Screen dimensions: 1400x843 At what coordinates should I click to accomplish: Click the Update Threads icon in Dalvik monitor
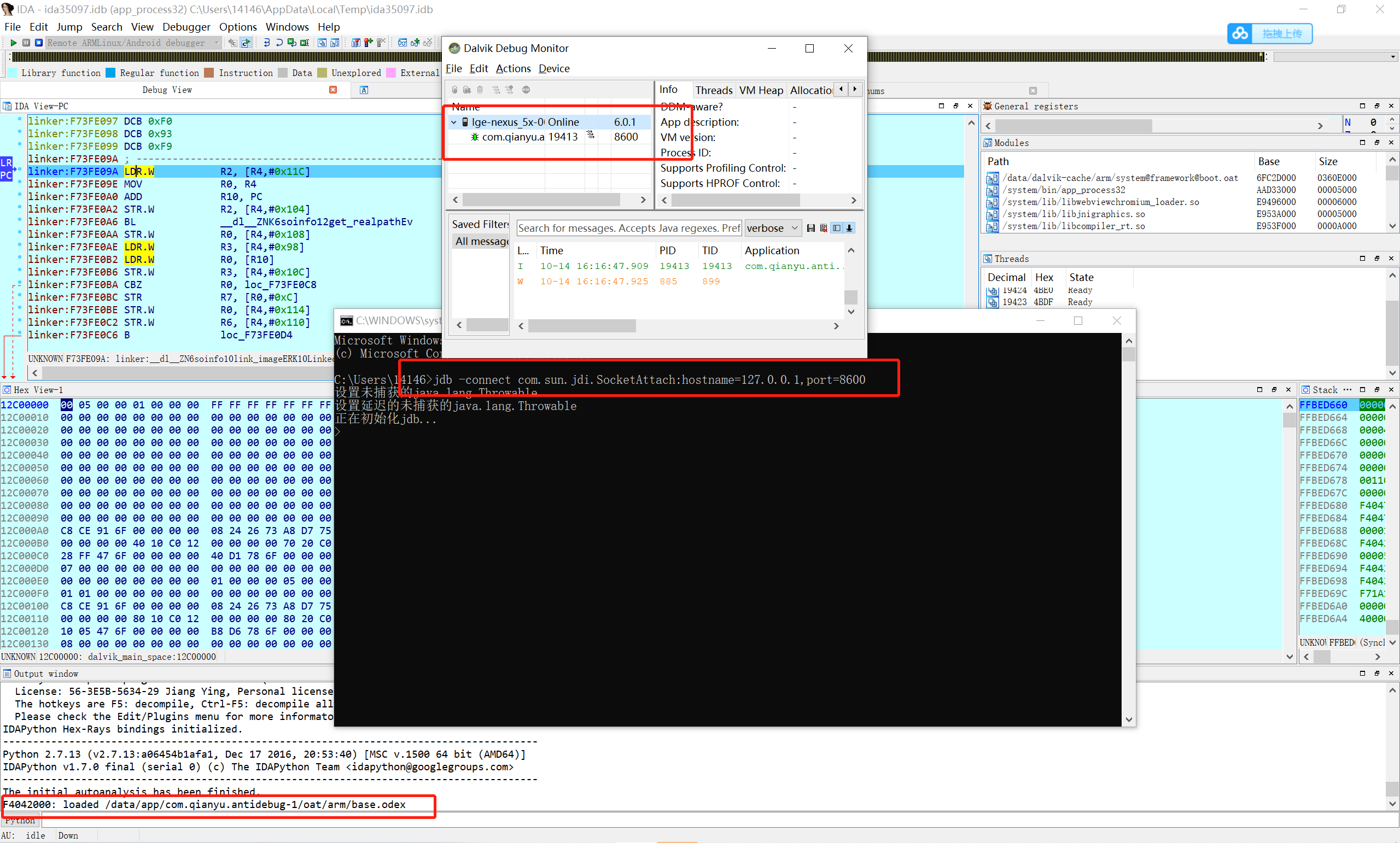pos(496,90)
